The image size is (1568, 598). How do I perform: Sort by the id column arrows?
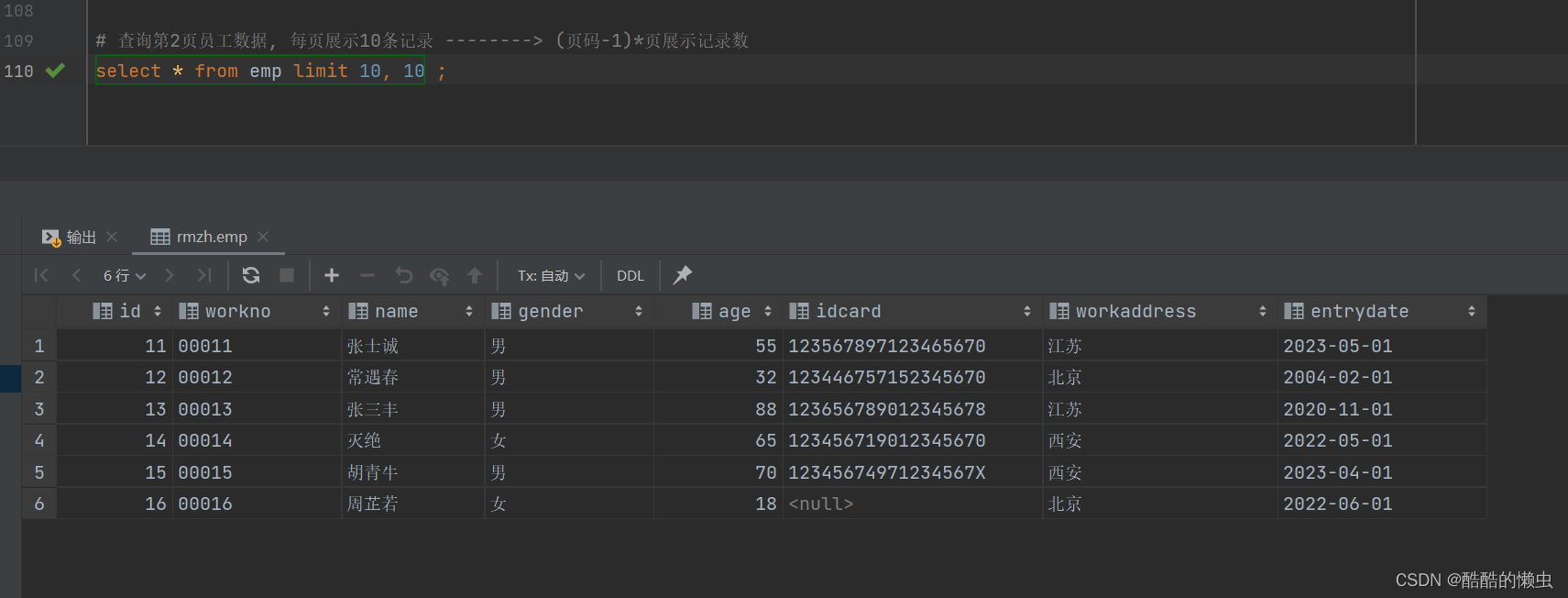(x=158, y=311)
